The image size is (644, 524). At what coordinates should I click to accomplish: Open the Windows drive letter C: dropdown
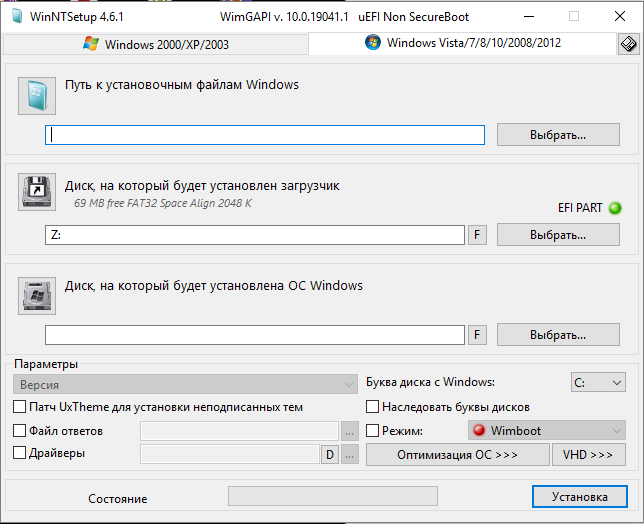coord(598,383)
